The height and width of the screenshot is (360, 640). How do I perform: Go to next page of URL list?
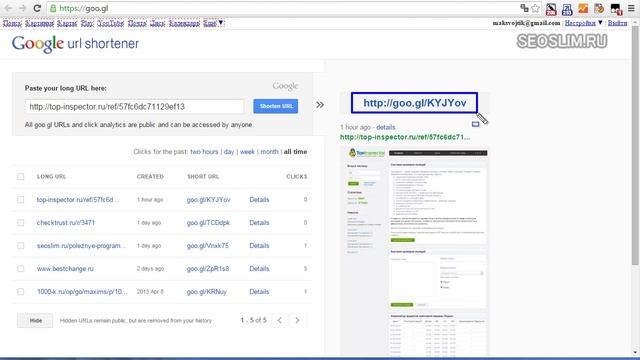(x=297, y=320)
